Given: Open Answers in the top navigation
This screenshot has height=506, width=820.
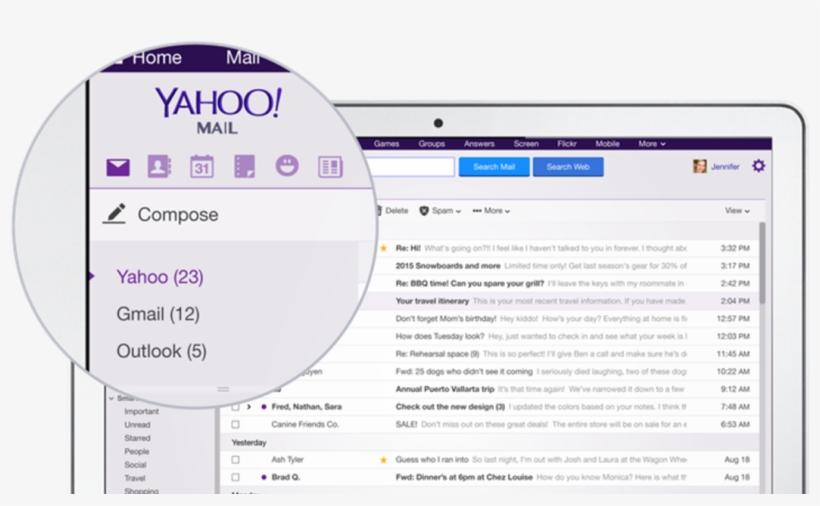Looking at the screenshot, I should pos(479,144).
